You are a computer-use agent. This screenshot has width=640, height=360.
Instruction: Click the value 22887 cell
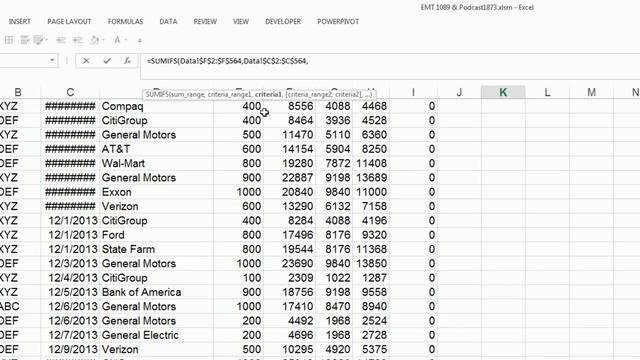pyautogui.click(x=289, y=178)
